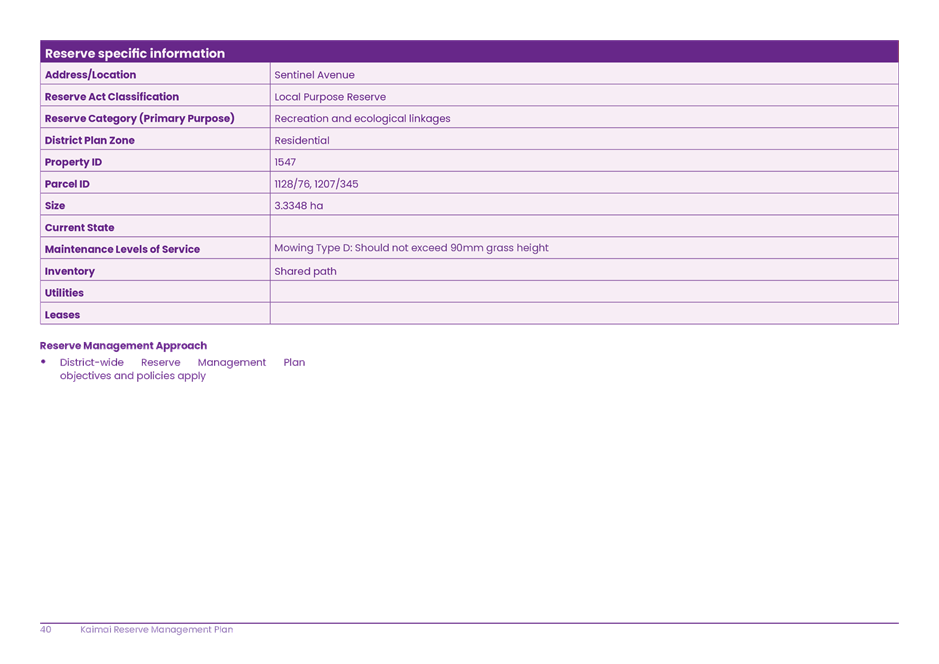Select the 'Address/Location' row label
This screenshot has width=939, height=664.
click(x=90, y=75)
